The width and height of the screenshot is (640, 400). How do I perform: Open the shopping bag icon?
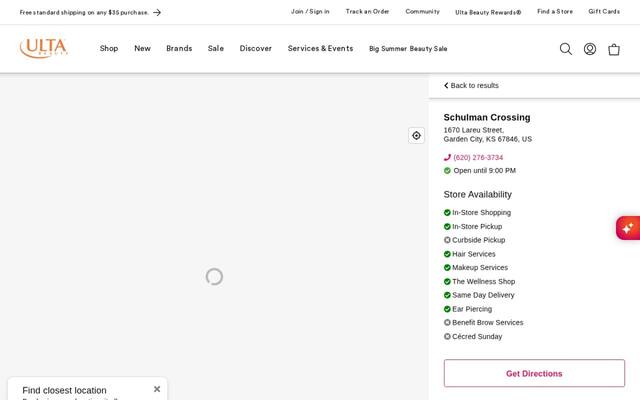click(614, 49)
